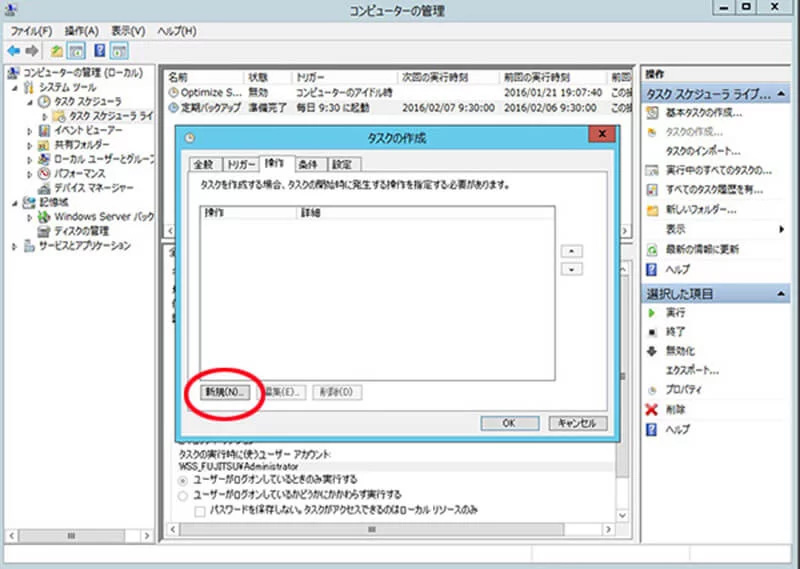Click 最新の情報に更新 refresh icon
The width and height of the screenshot is (800, 569).
tap(652, 248)
